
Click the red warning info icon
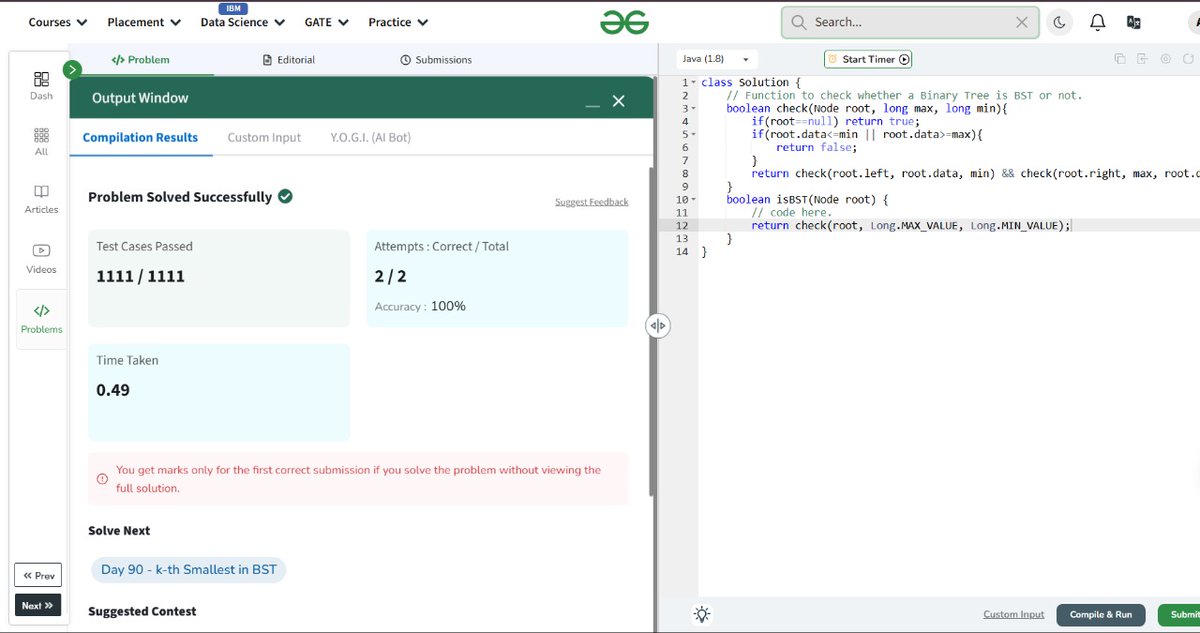coord(102,479)
